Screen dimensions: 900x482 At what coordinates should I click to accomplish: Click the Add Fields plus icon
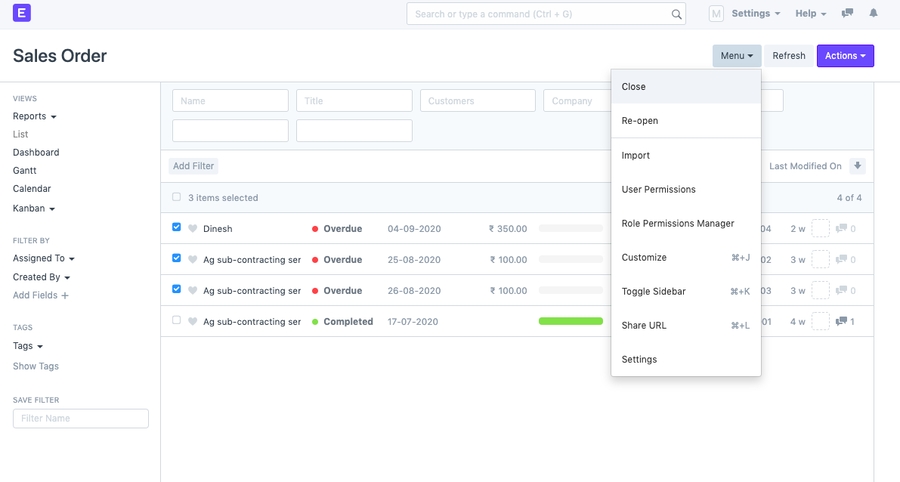pyautogui.click(x=65, y=296)
